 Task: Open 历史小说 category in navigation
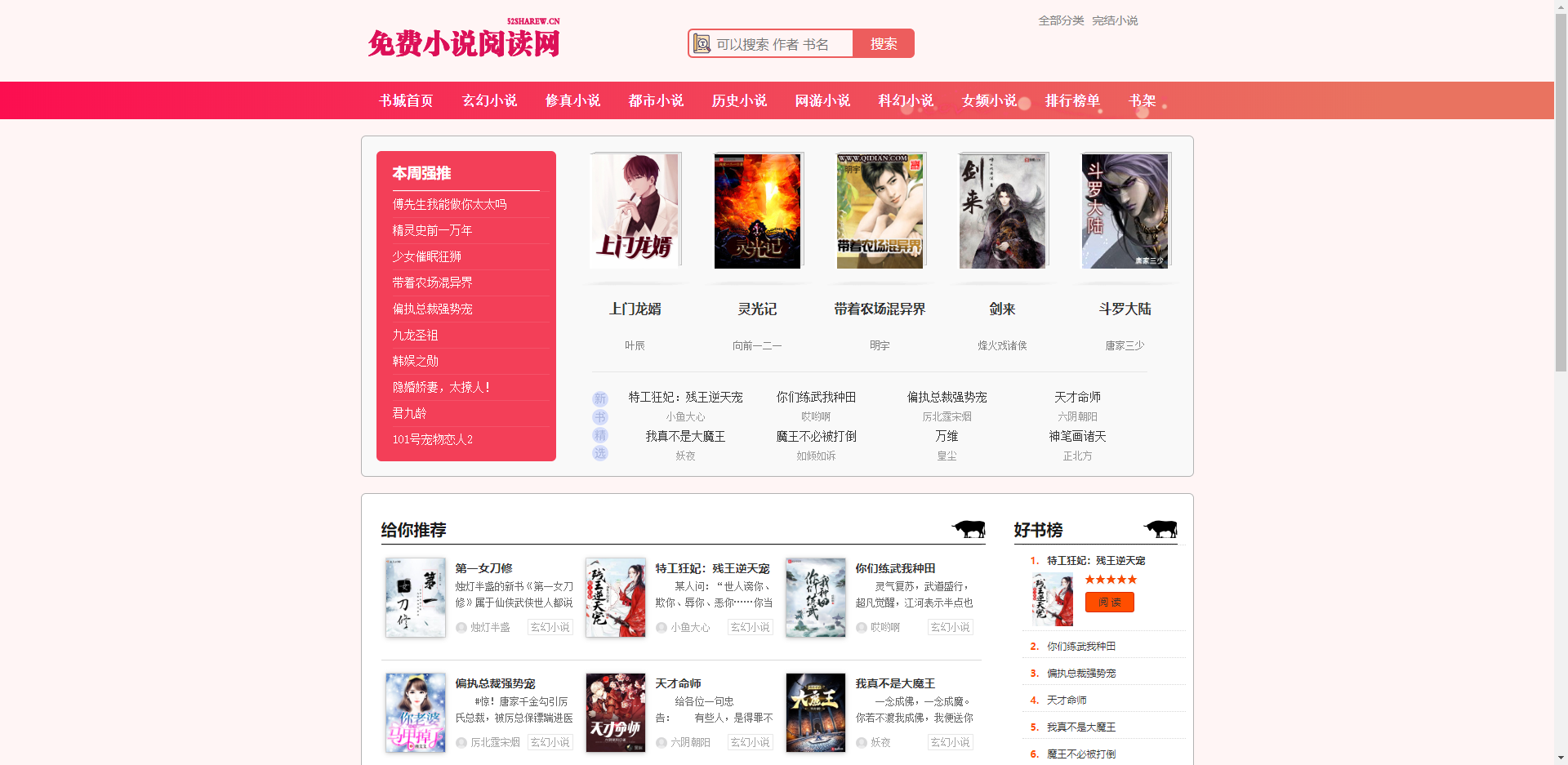point(740,100)
